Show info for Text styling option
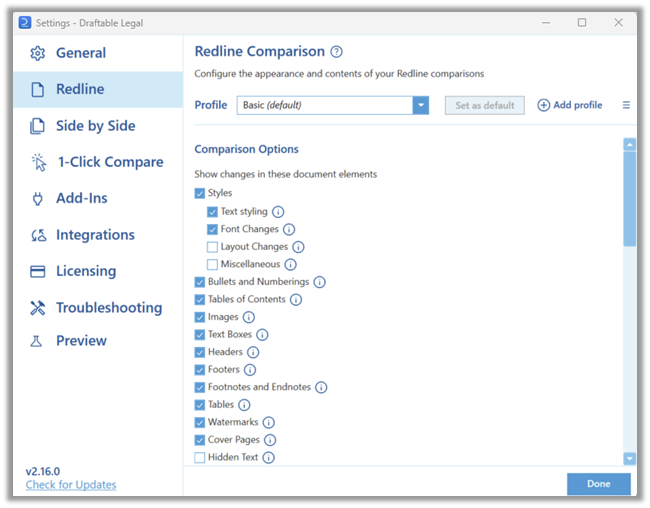650x508 pixels. click(278, 212)
